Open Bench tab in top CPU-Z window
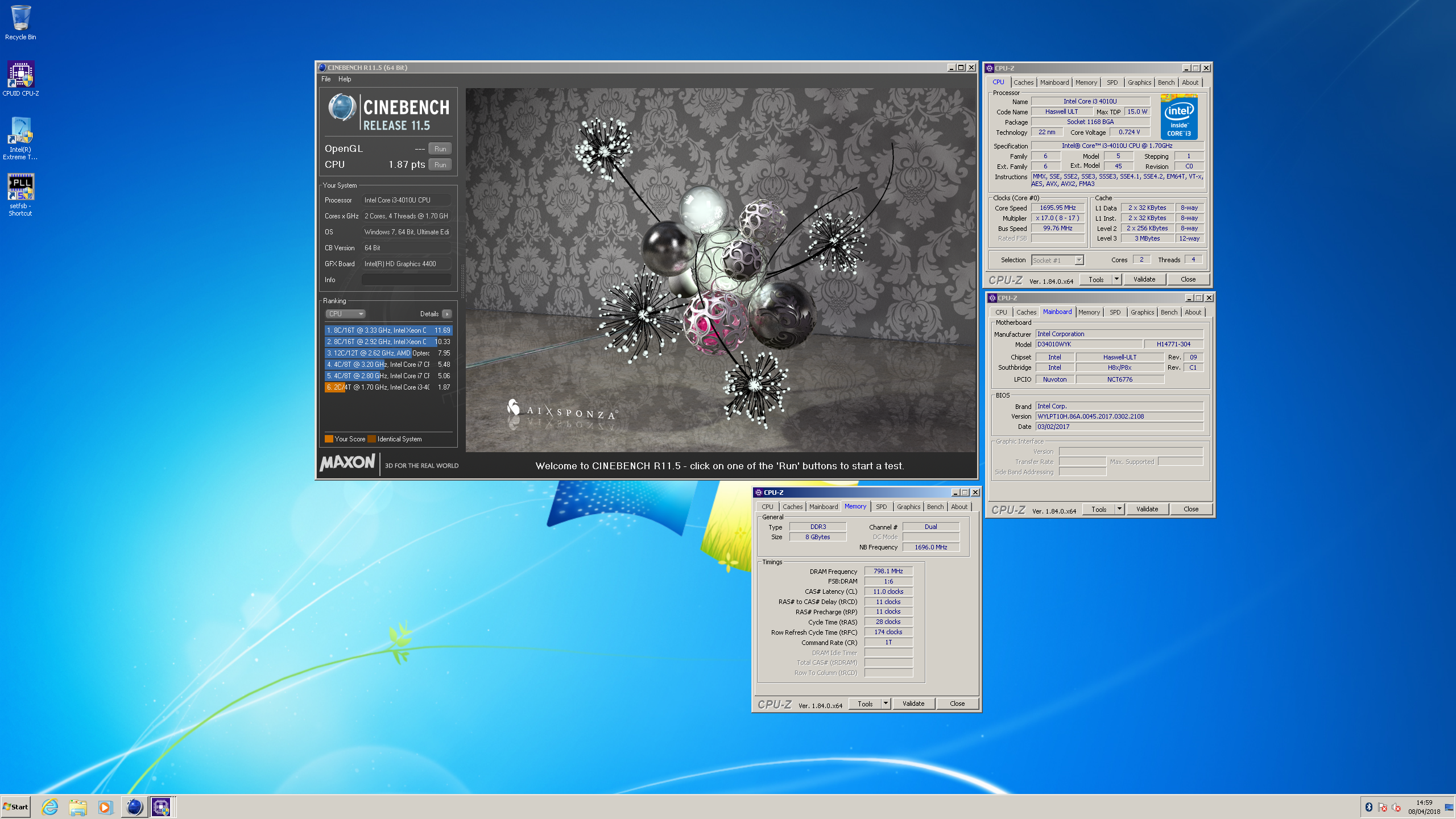1456x819 pixels. coord(1166,82)
